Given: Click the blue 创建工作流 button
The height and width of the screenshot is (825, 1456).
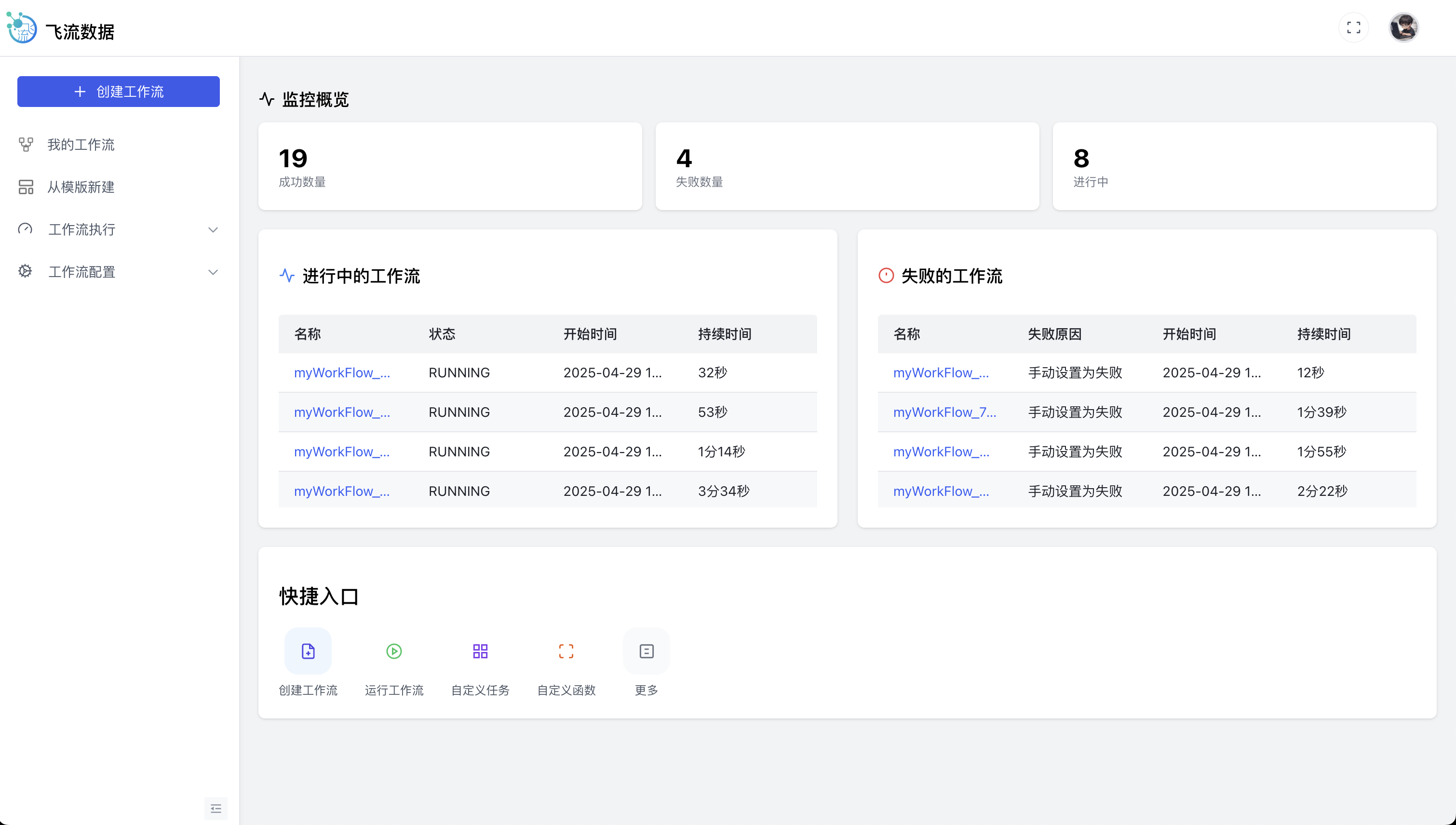Looking at the screenshot, I should tap(119, 92).
